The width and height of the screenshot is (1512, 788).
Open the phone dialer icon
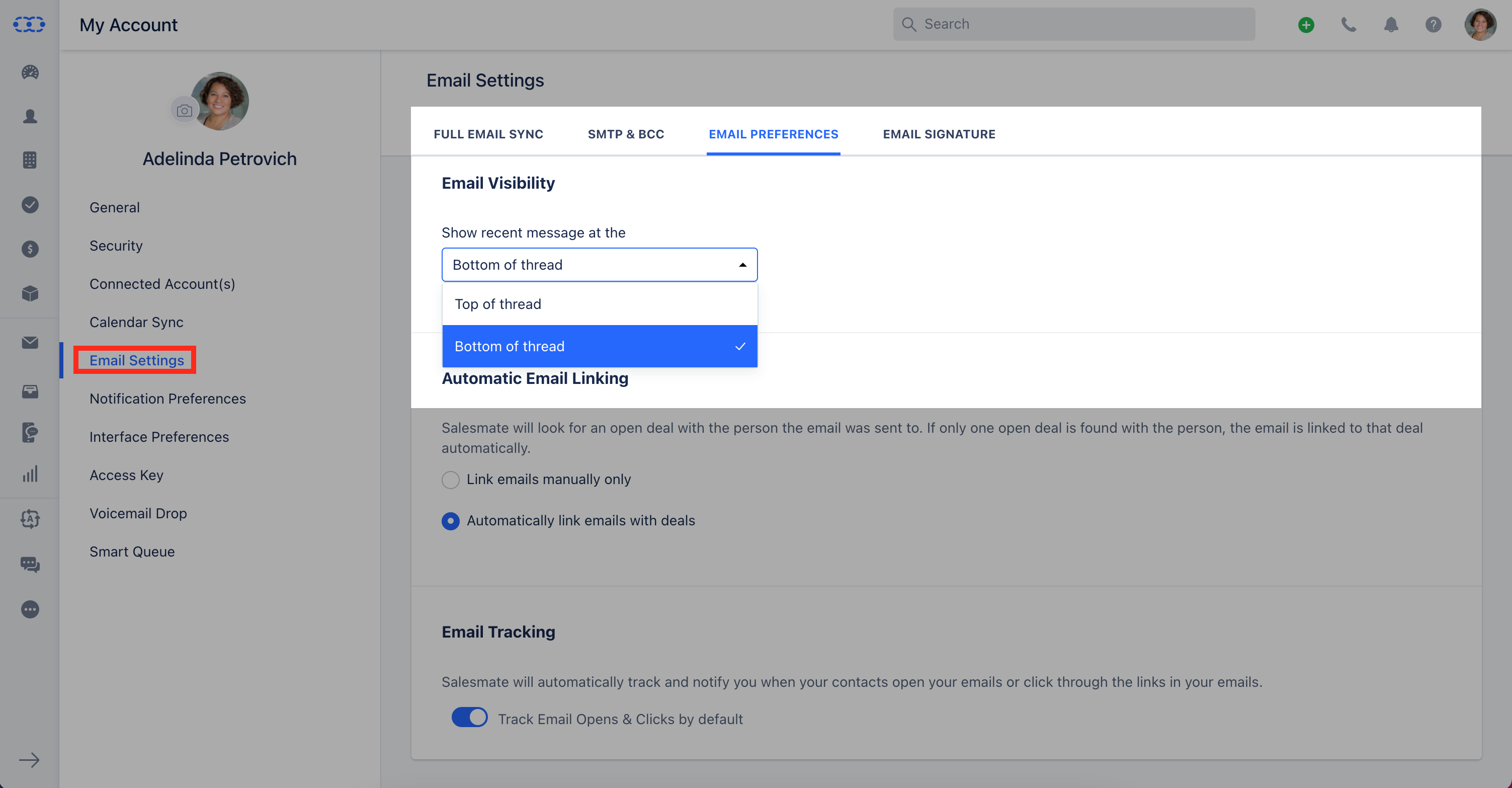(1349, 25)
